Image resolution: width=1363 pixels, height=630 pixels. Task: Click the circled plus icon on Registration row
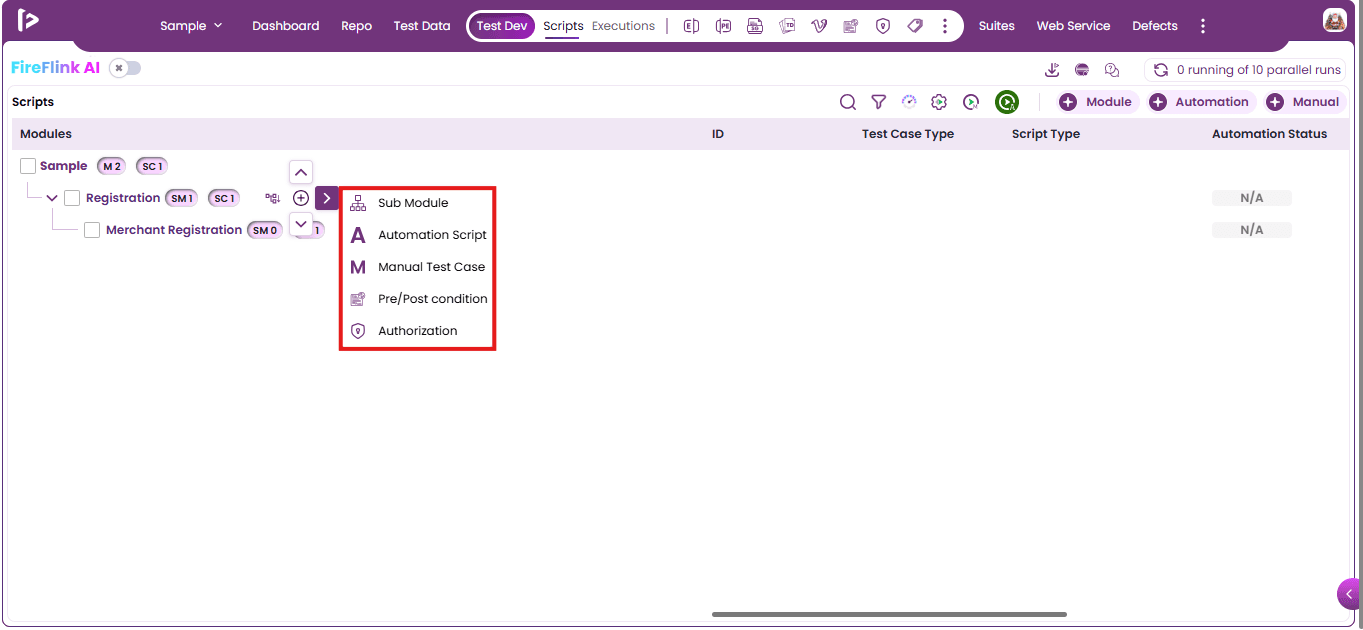301,198
